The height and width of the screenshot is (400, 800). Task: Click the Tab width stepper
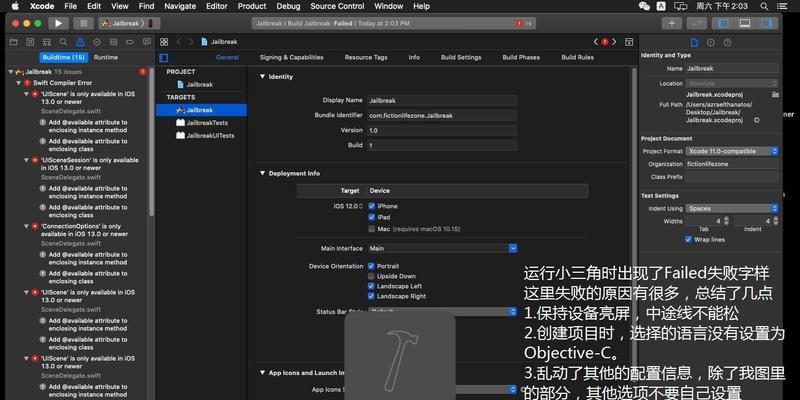[x=727, y=221]
